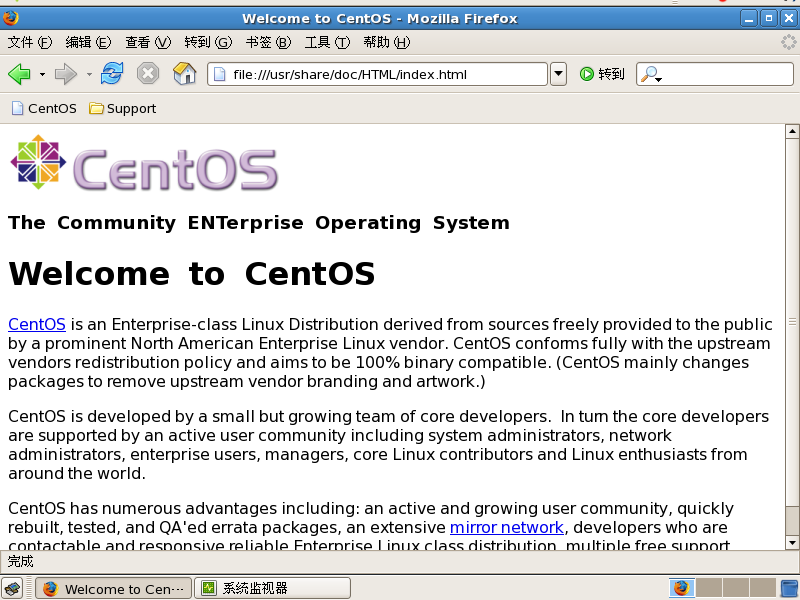Screen dimensions: 800x600
Task: Click the scrollbar up arrow
Action: click(x=792, y=131)
